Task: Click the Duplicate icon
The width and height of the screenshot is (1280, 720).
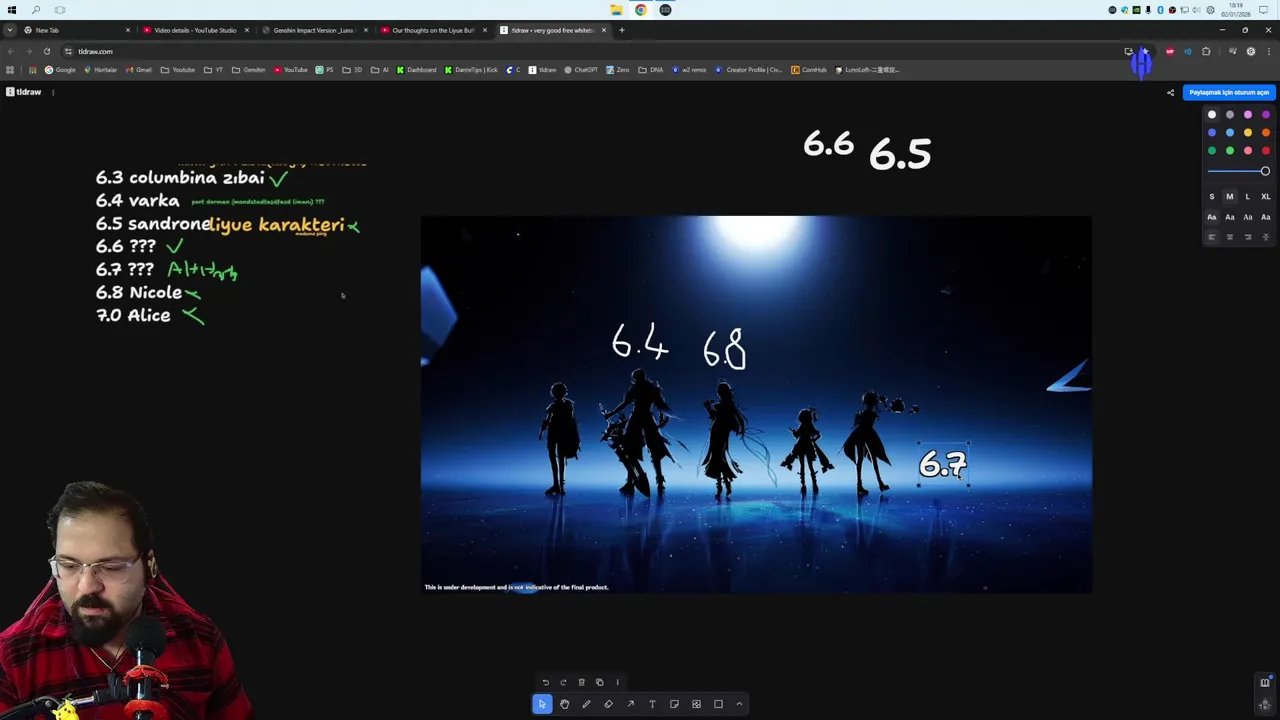Action: point(599,682)
